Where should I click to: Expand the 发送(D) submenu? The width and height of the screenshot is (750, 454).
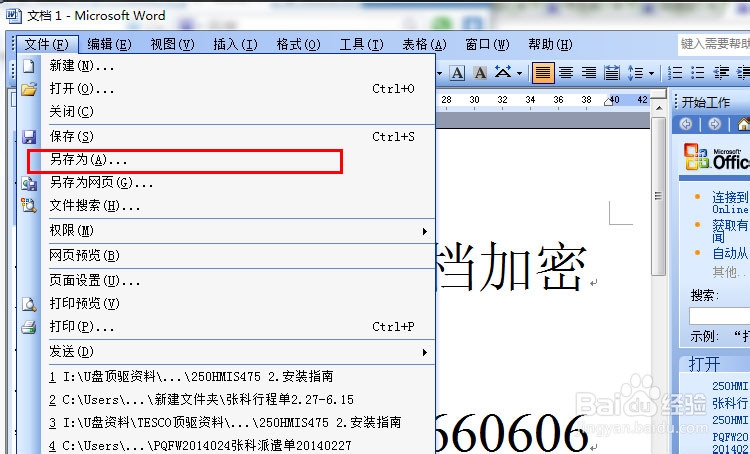coord(226,352)
